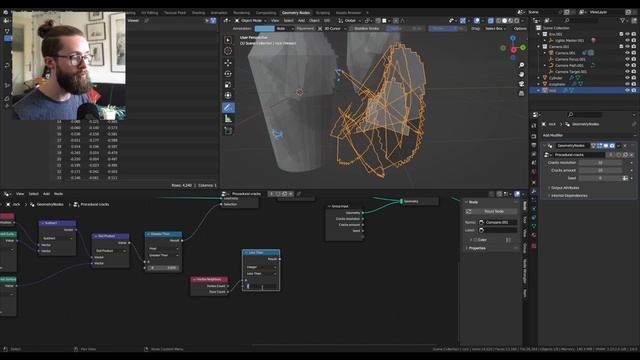Click Procedural cracks in node editor breadcrumb
The height and width of the screenshot is (360, 640).
point(95,204)
